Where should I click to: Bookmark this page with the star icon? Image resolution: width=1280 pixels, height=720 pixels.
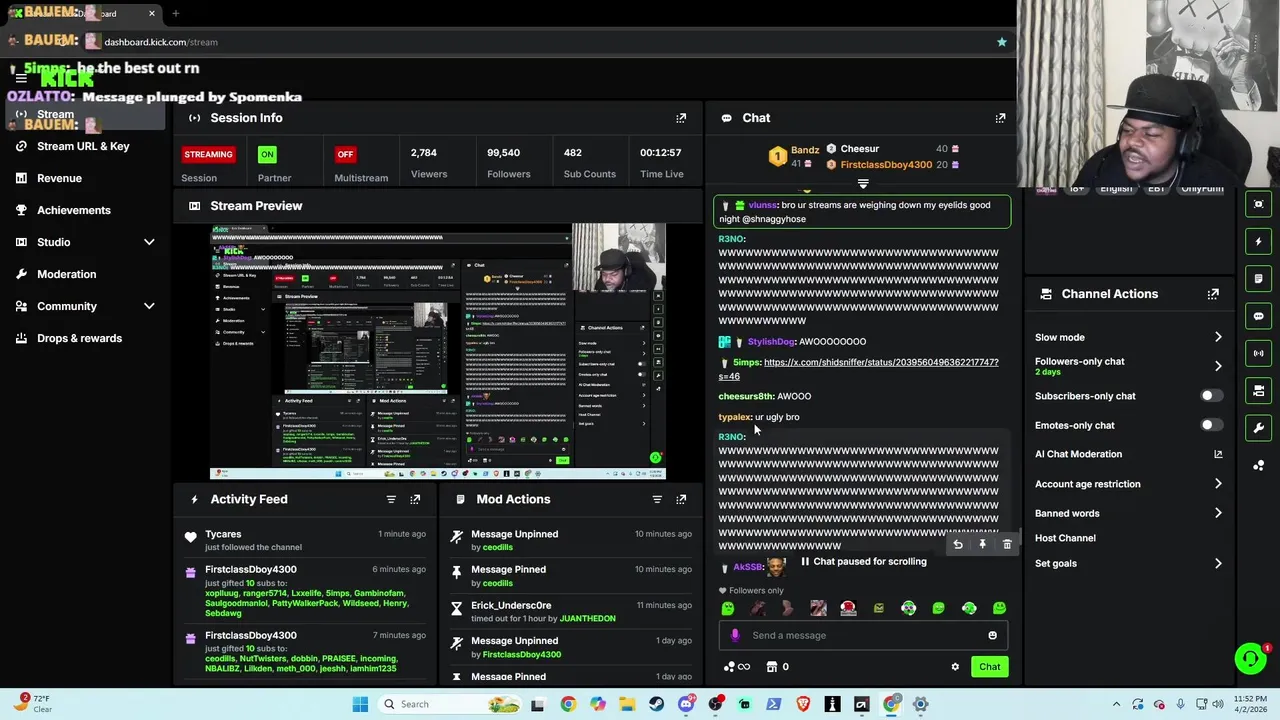(x=1001, y=42)
